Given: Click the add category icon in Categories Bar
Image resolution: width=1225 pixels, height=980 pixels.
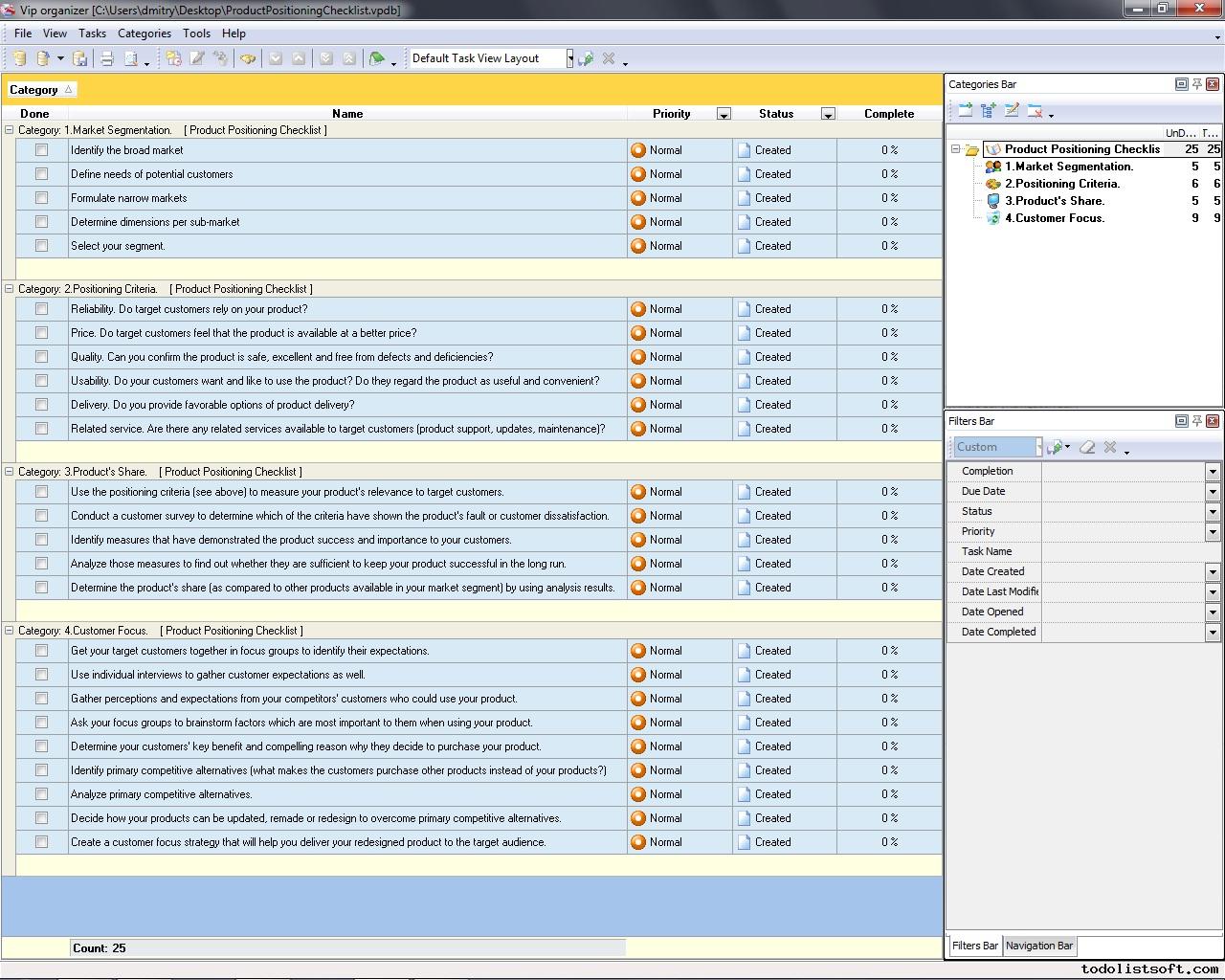Looking at the screenshot, I should tap(965, 111).
